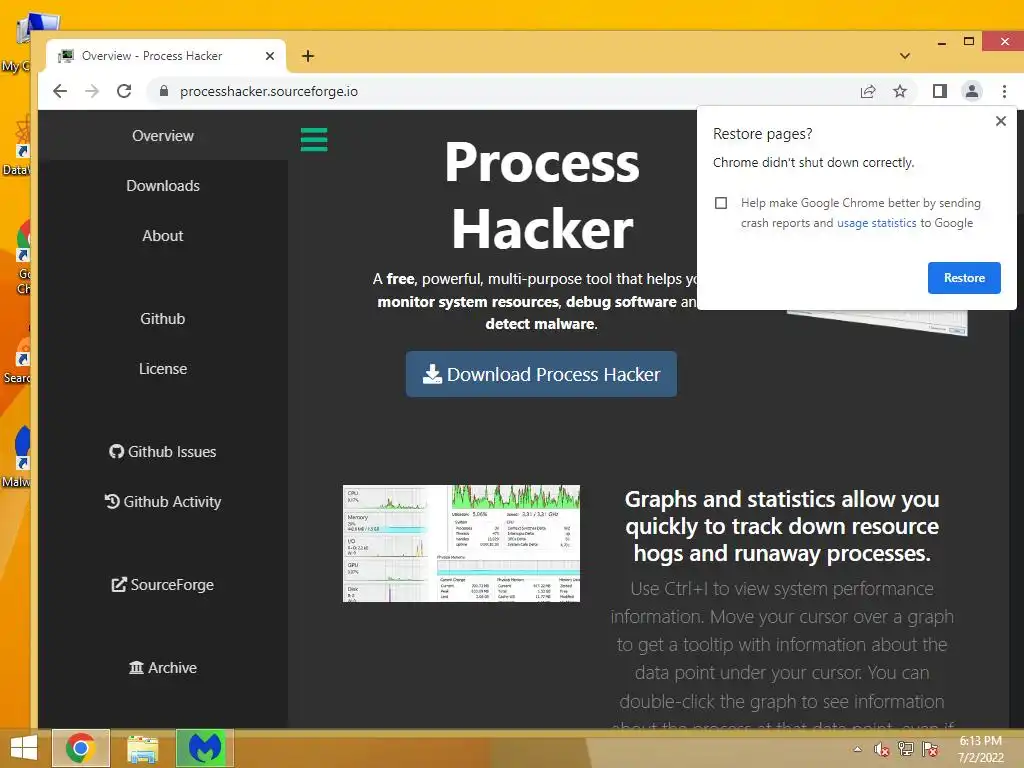Click the Chrome icon in the taskbar
The height and width of the screenshot is (768, 1024).
pos(80,748)
